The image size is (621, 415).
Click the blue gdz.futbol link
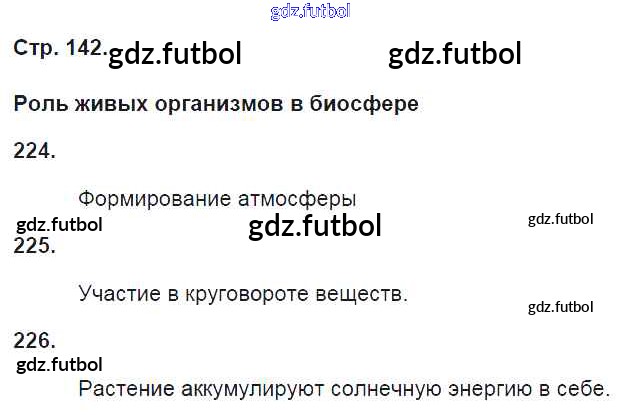point(310,11)
